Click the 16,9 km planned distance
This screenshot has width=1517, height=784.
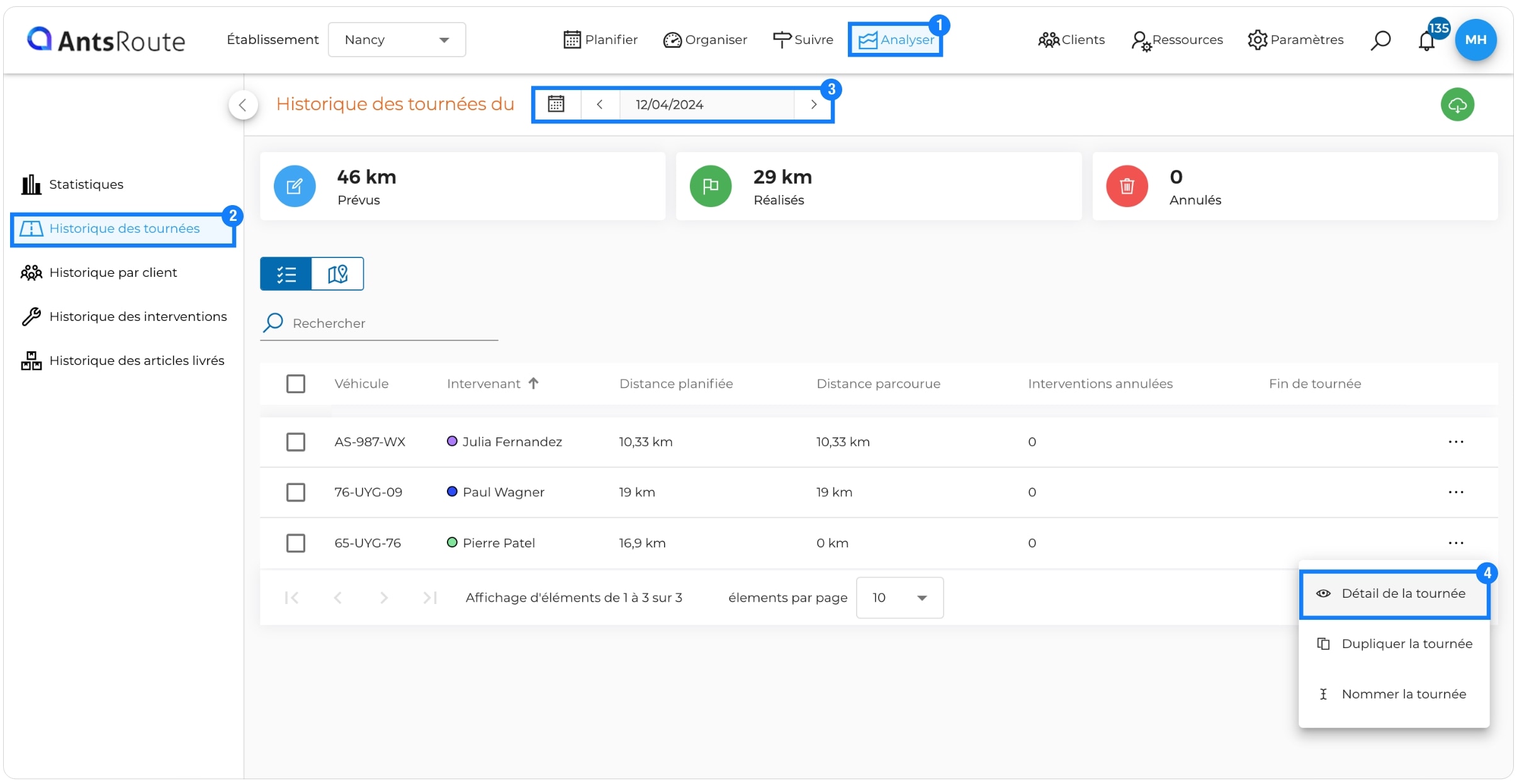[x=642, y=543]
